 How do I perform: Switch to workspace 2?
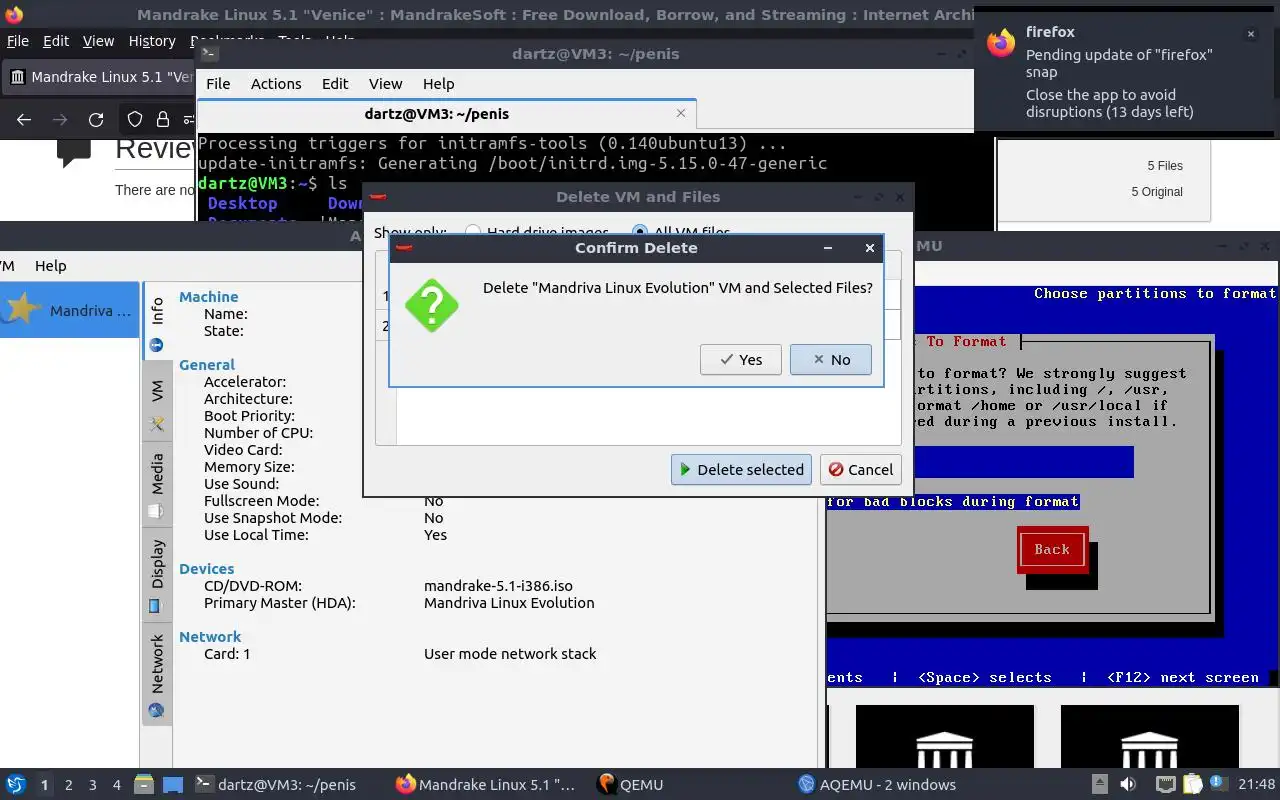click(x=69, y=785)
